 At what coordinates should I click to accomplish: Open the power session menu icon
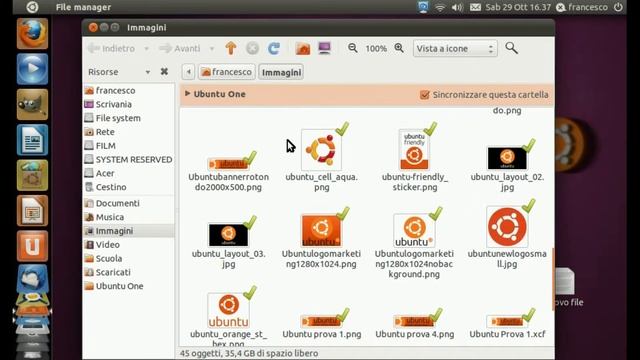pos(618,7)
